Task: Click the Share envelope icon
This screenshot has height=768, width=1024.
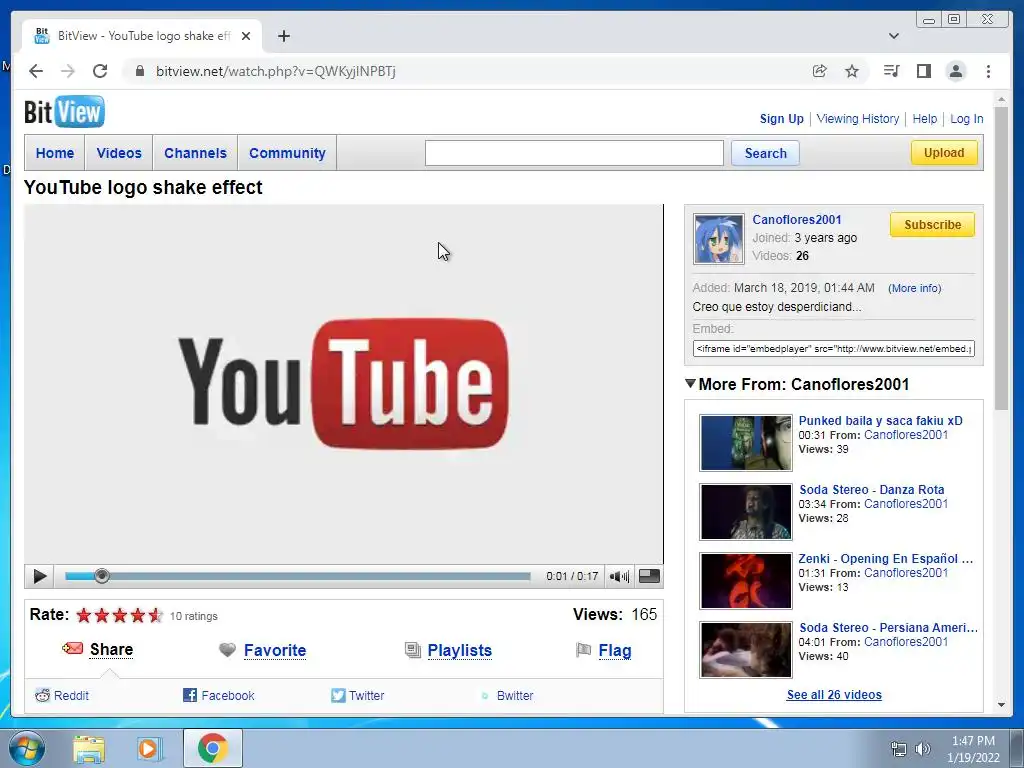Action: coord(72,648)
